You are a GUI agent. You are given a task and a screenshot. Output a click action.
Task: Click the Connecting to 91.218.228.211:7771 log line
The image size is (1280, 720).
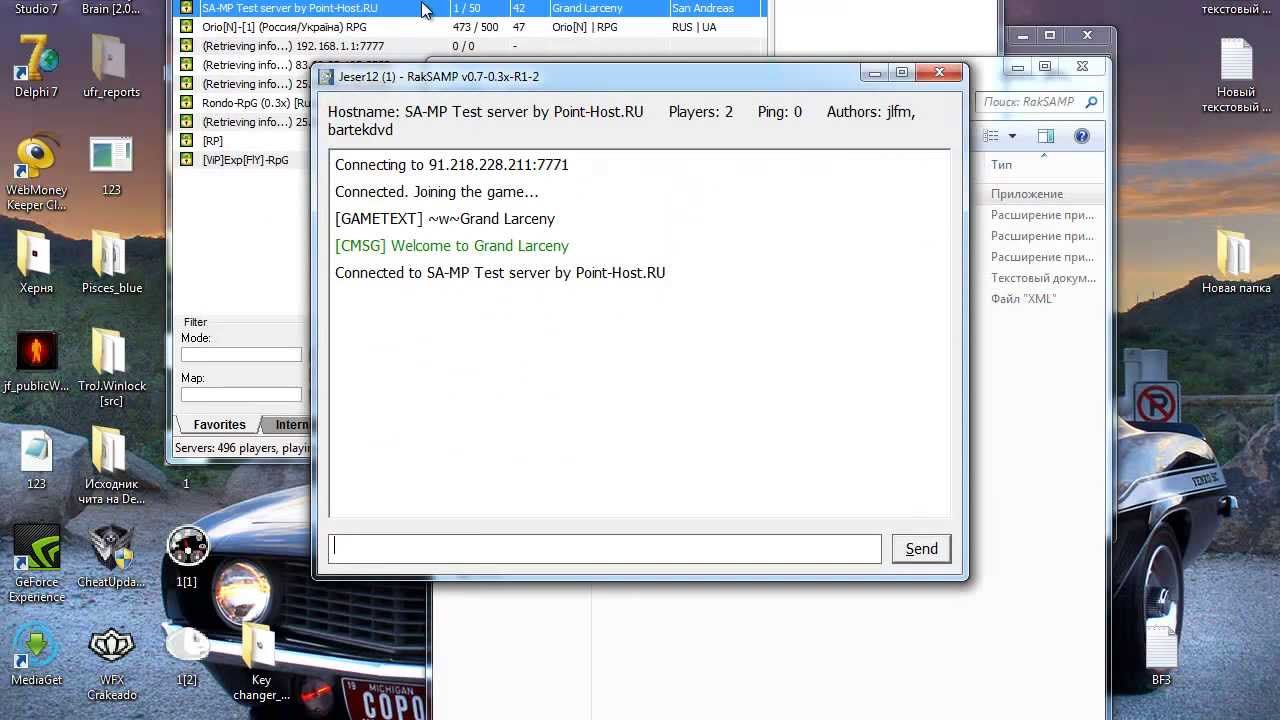click(451, 165)
